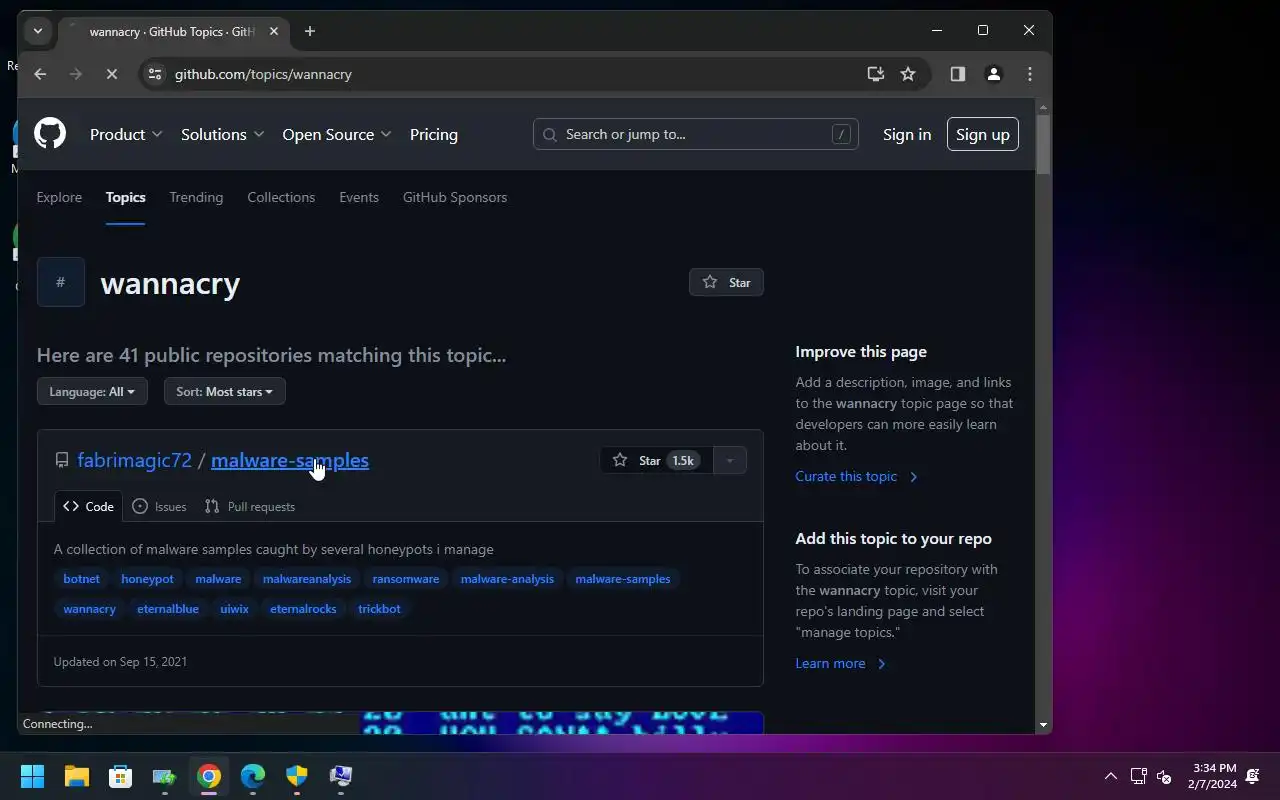Expand the Open Source menu

point(337,134)
